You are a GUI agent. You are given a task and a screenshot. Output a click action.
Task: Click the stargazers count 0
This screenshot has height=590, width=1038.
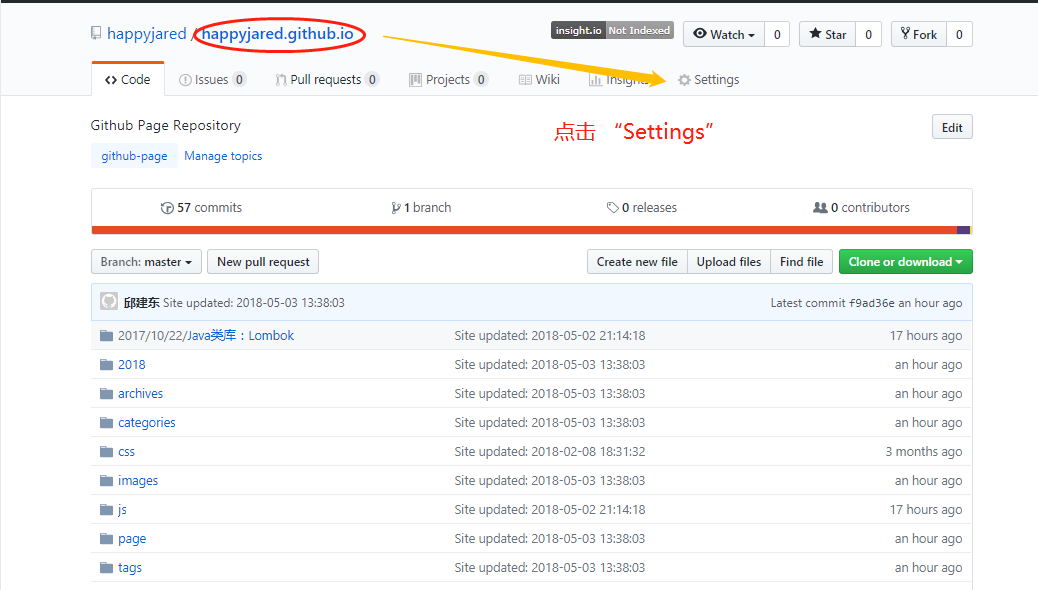click(869, 34)
